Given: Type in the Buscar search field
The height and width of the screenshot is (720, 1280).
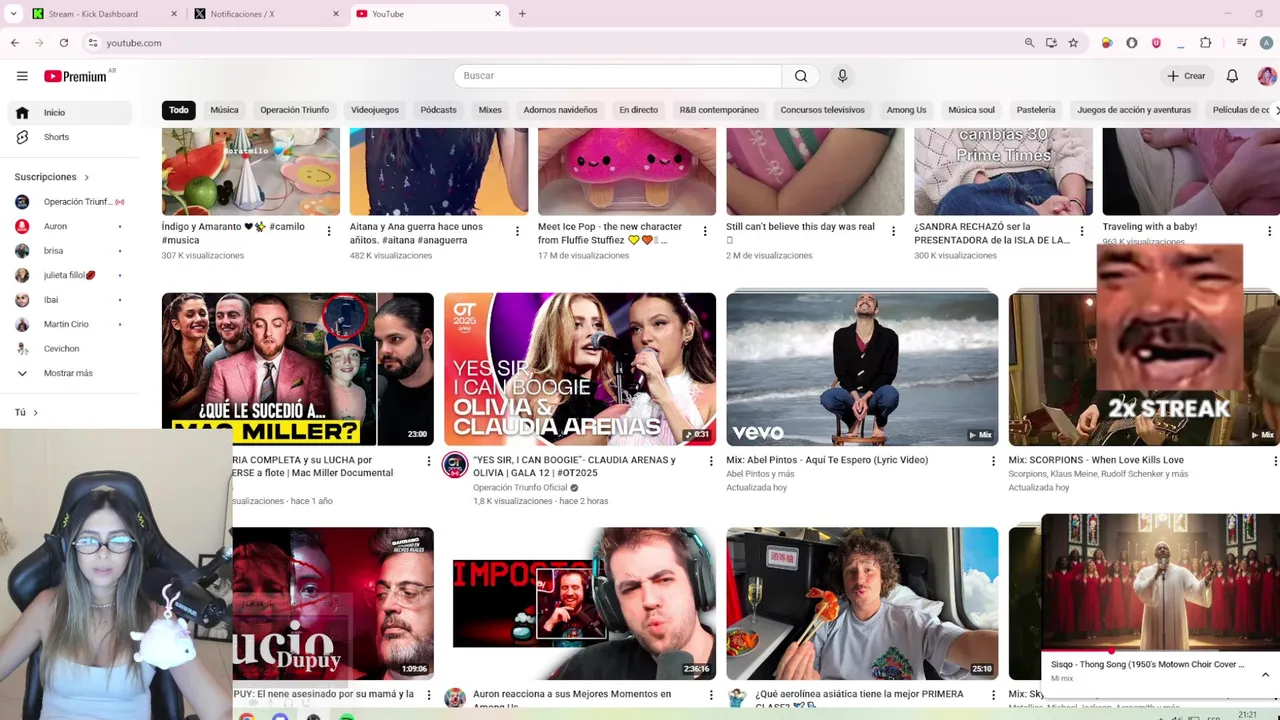Looking at the screenshot, I should 617,76.
